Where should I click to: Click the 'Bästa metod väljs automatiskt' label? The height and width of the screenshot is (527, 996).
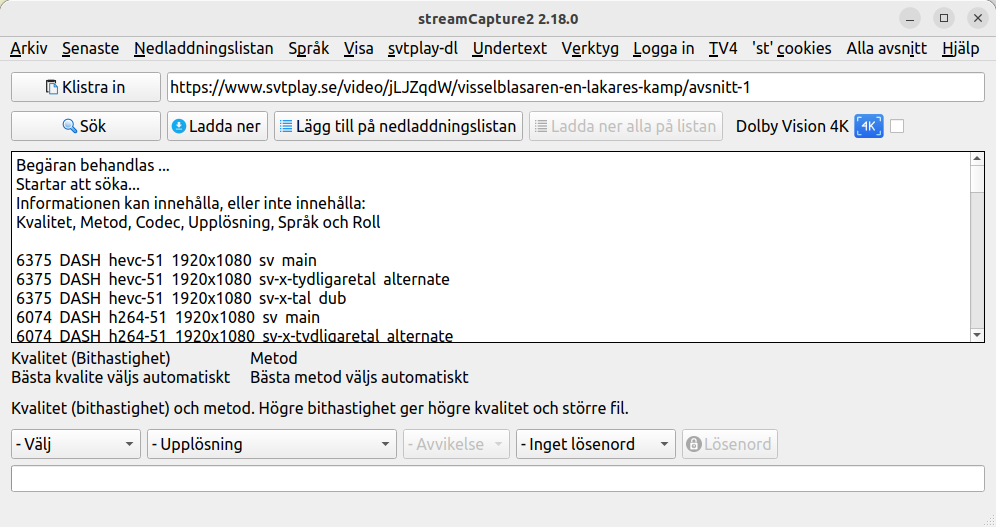point(359,377)
